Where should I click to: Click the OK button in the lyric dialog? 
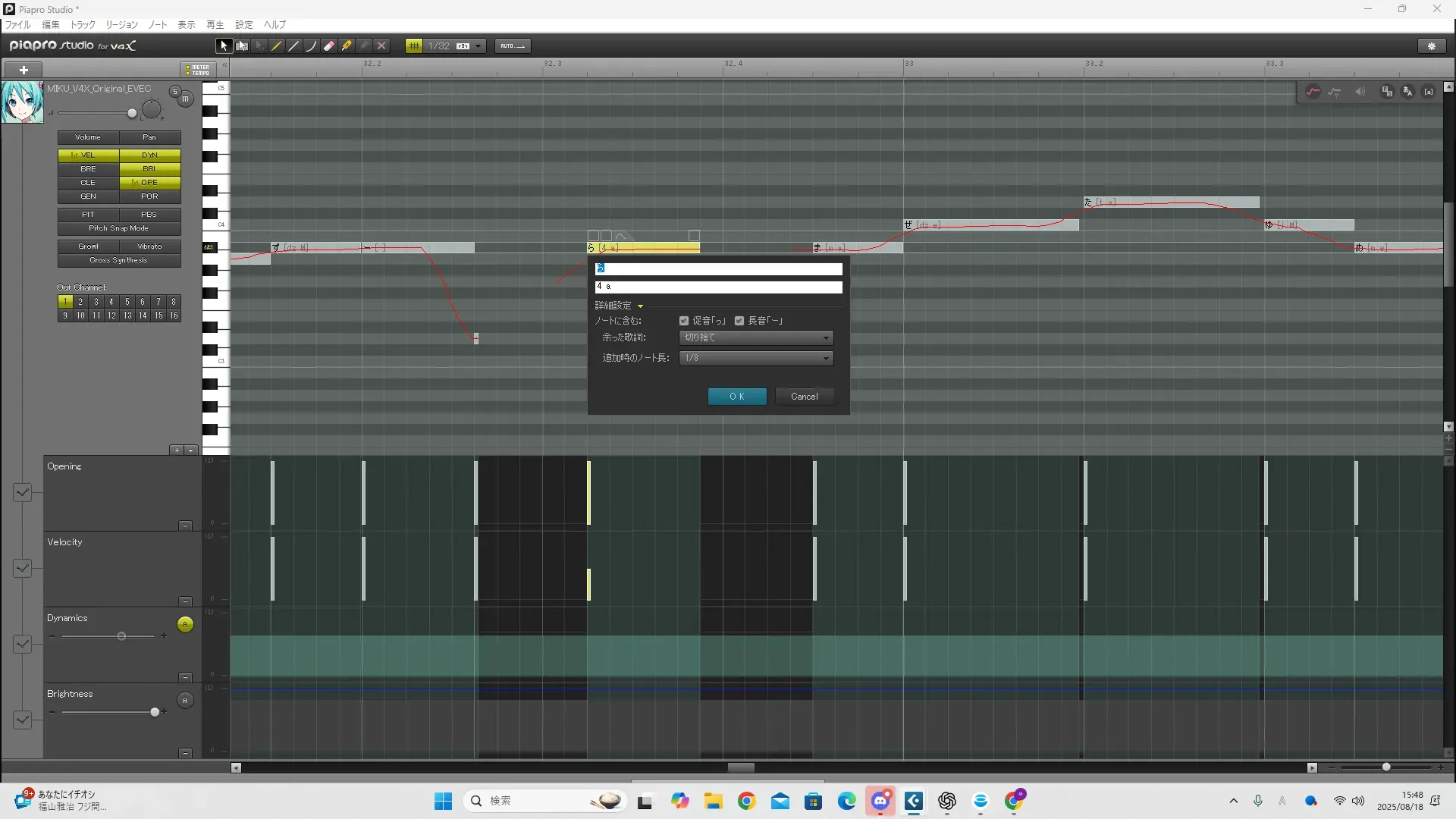coord(737,397)
